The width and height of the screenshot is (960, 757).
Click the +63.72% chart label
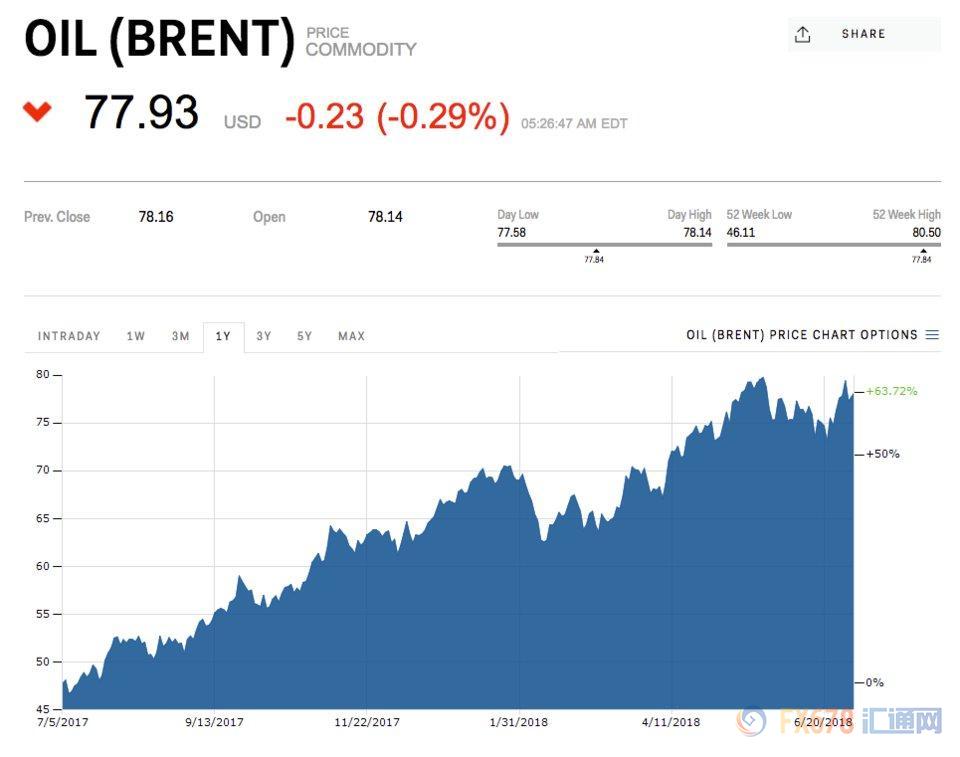click(x=891, y=391)
